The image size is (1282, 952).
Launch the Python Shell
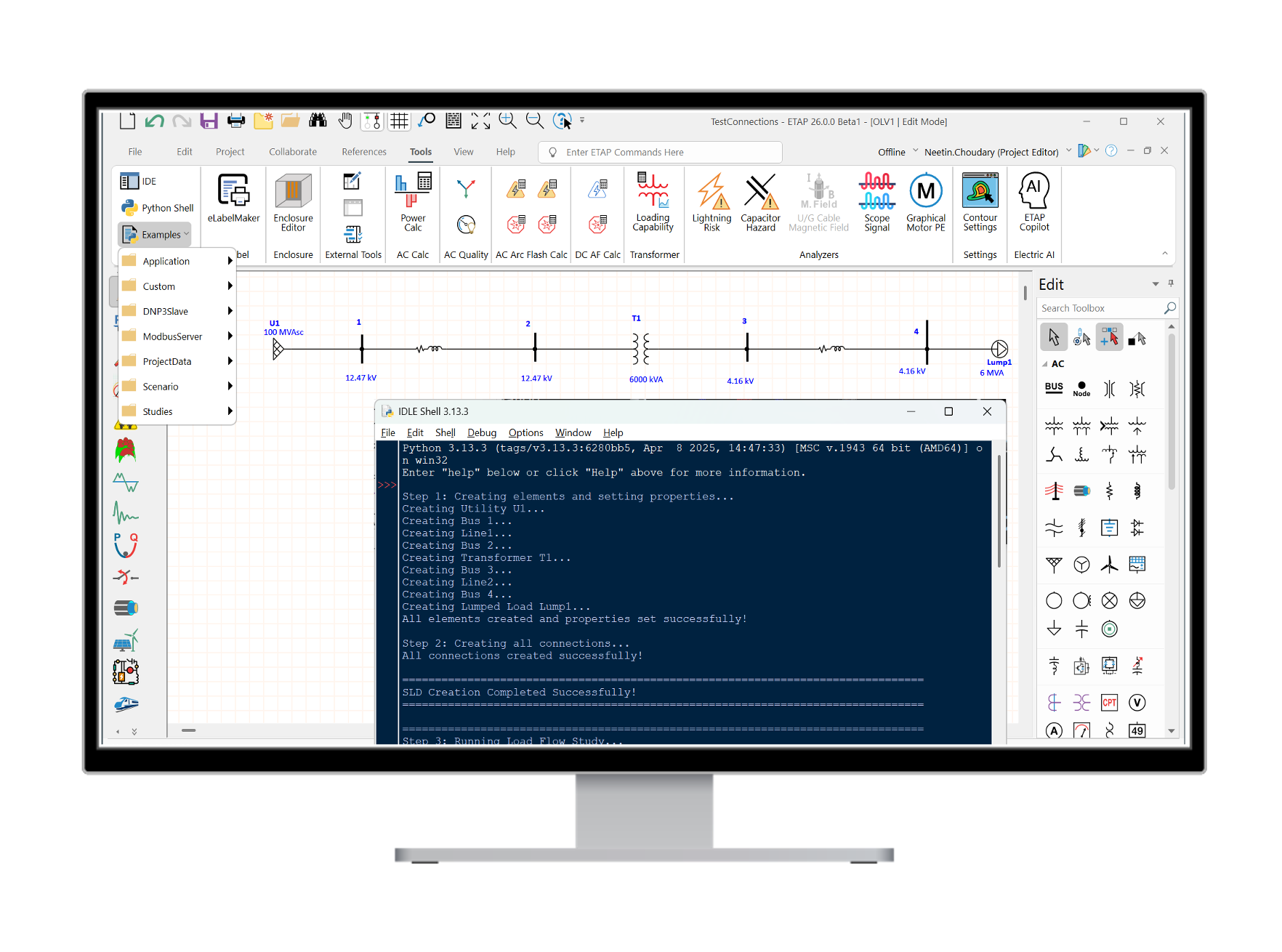pos(158,208)
